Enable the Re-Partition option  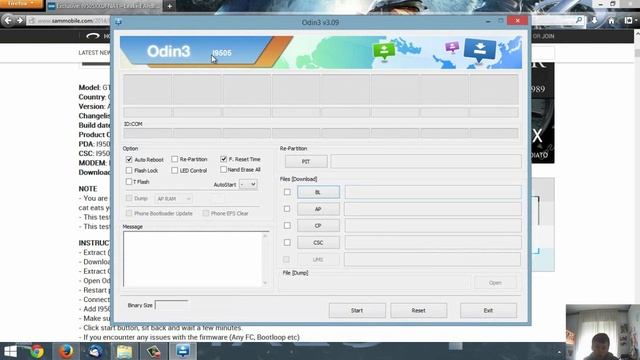(x=175, y=159)
